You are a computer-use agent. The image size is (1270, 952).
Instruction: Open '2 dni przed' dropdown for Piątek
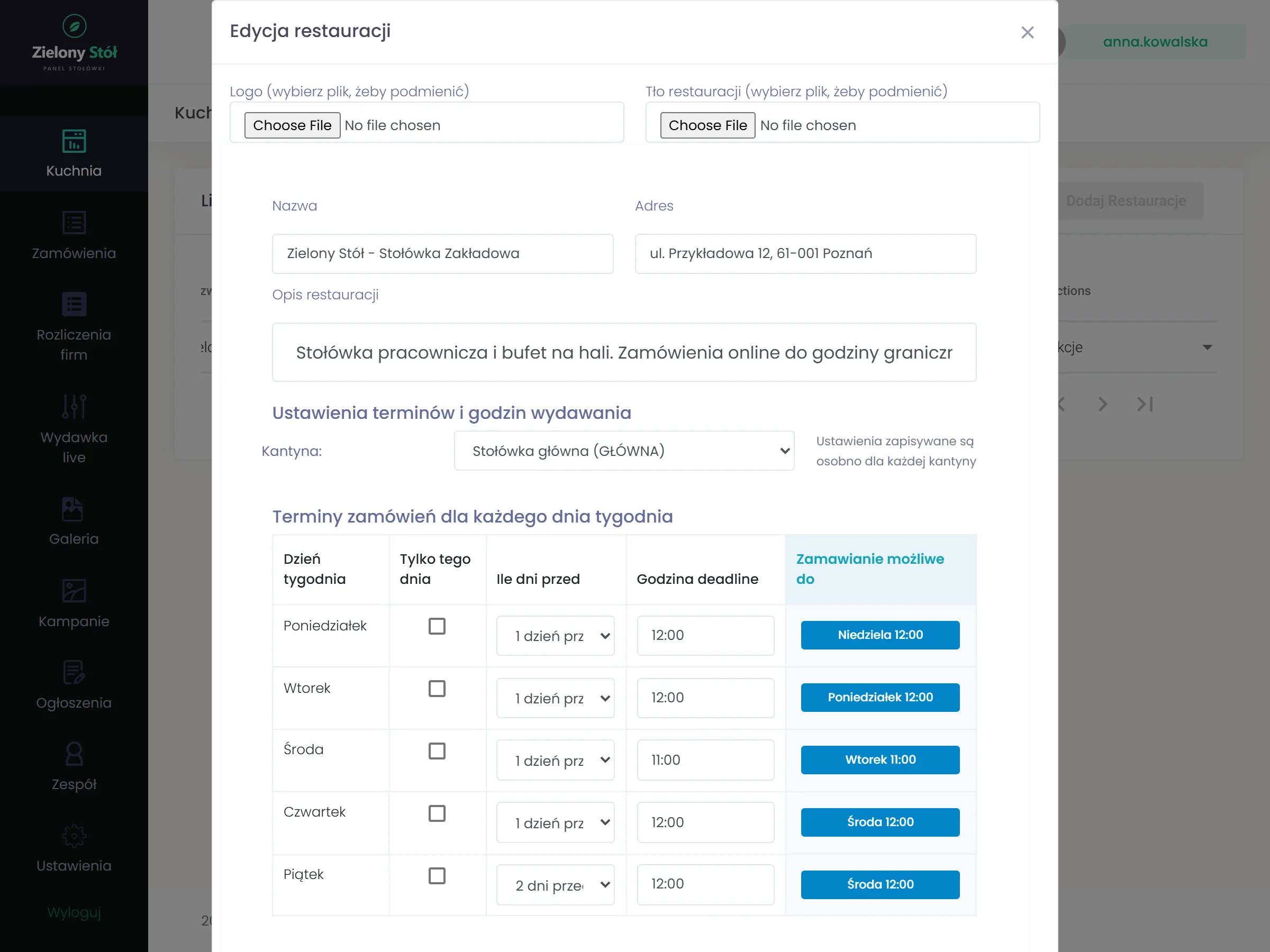(x=555, y=885)
